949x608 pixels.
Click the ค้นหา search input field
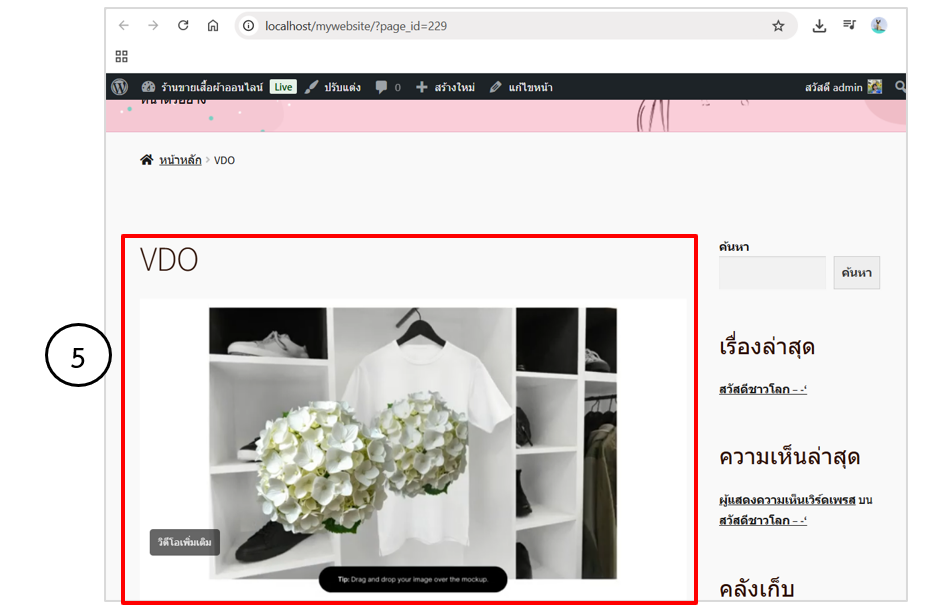(772, 273)
